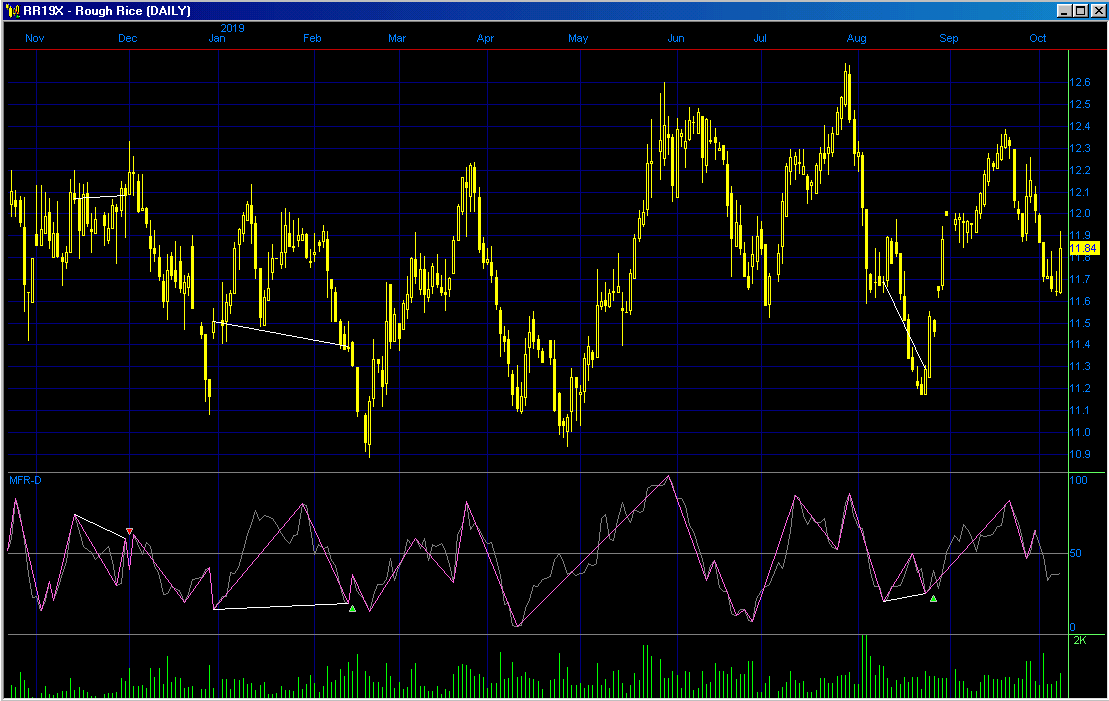Screen dimensions: 1109x701
Task: Click the Sep label on the date axis
Action: 948,38
